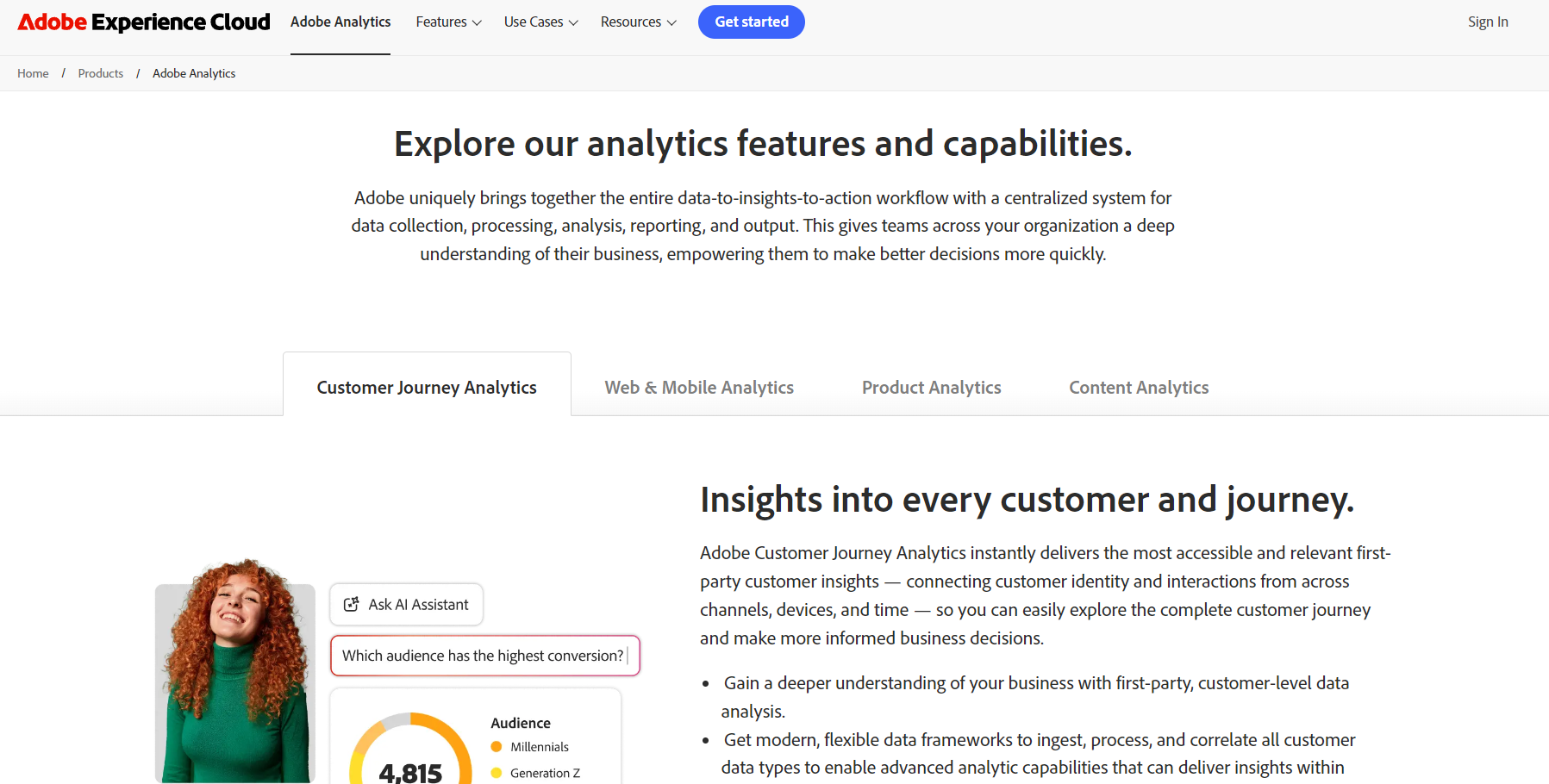The height and width of the screenshot is (784, 1549).
Task: Click the Ask AI Assistant button
Action: [x=406, y=605]
